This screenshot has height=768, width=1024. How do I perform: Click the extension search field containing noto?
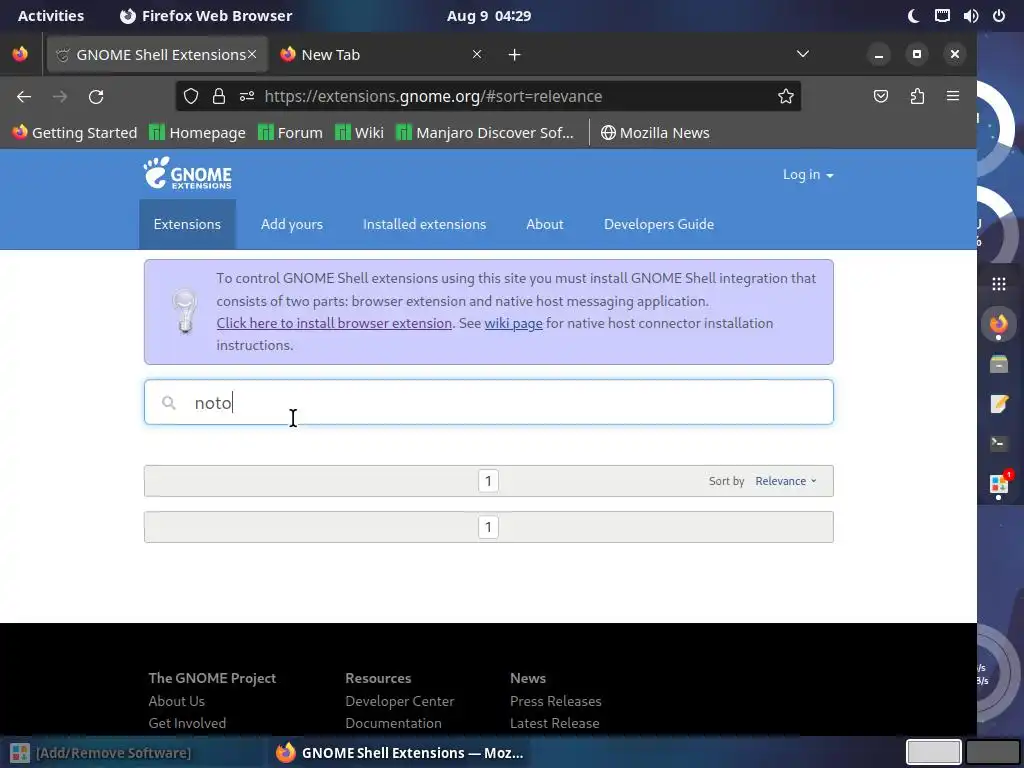(488, 402)
